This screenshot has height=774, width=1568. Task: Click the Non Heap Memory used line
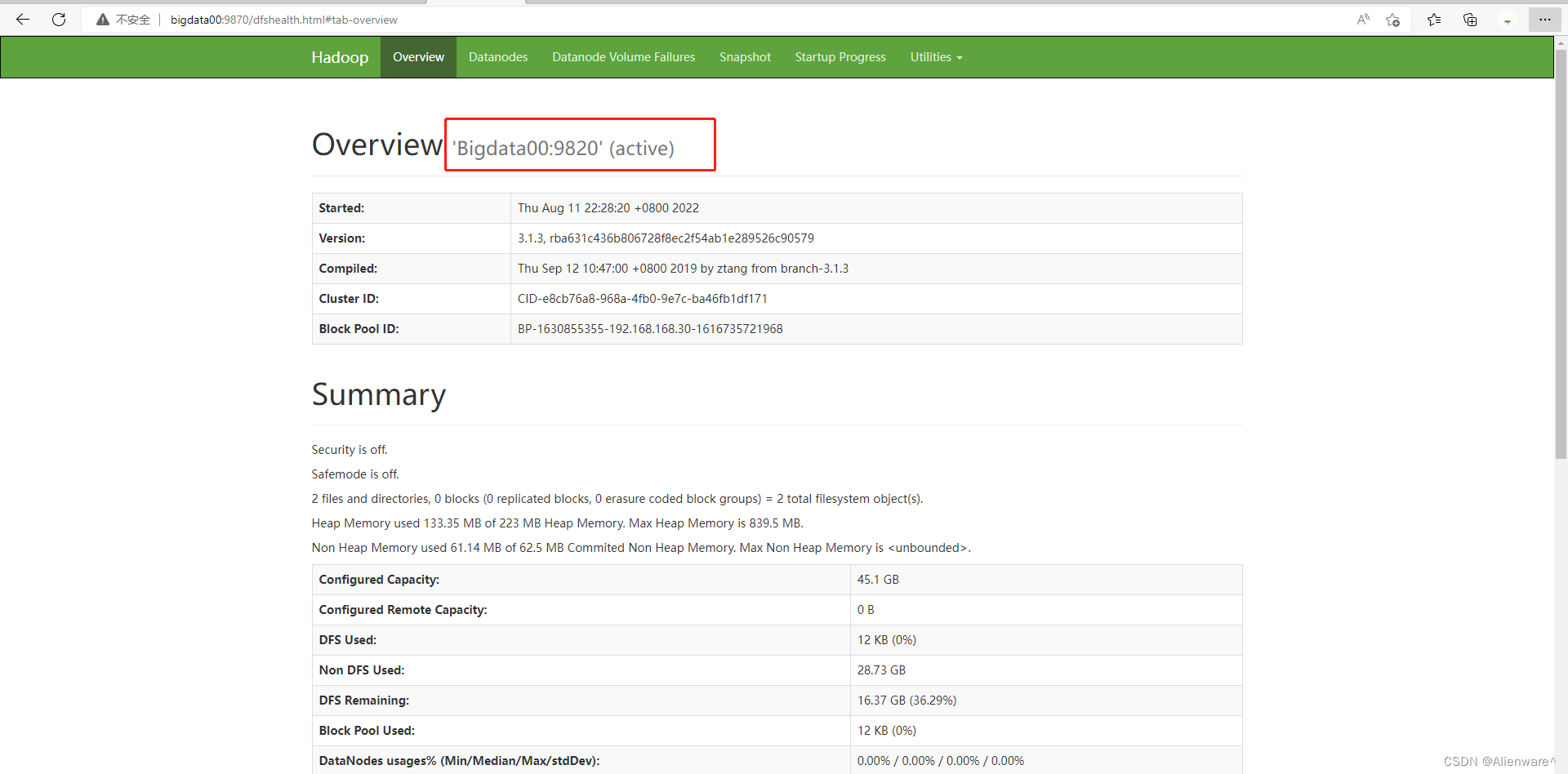[x=641, y=548]
